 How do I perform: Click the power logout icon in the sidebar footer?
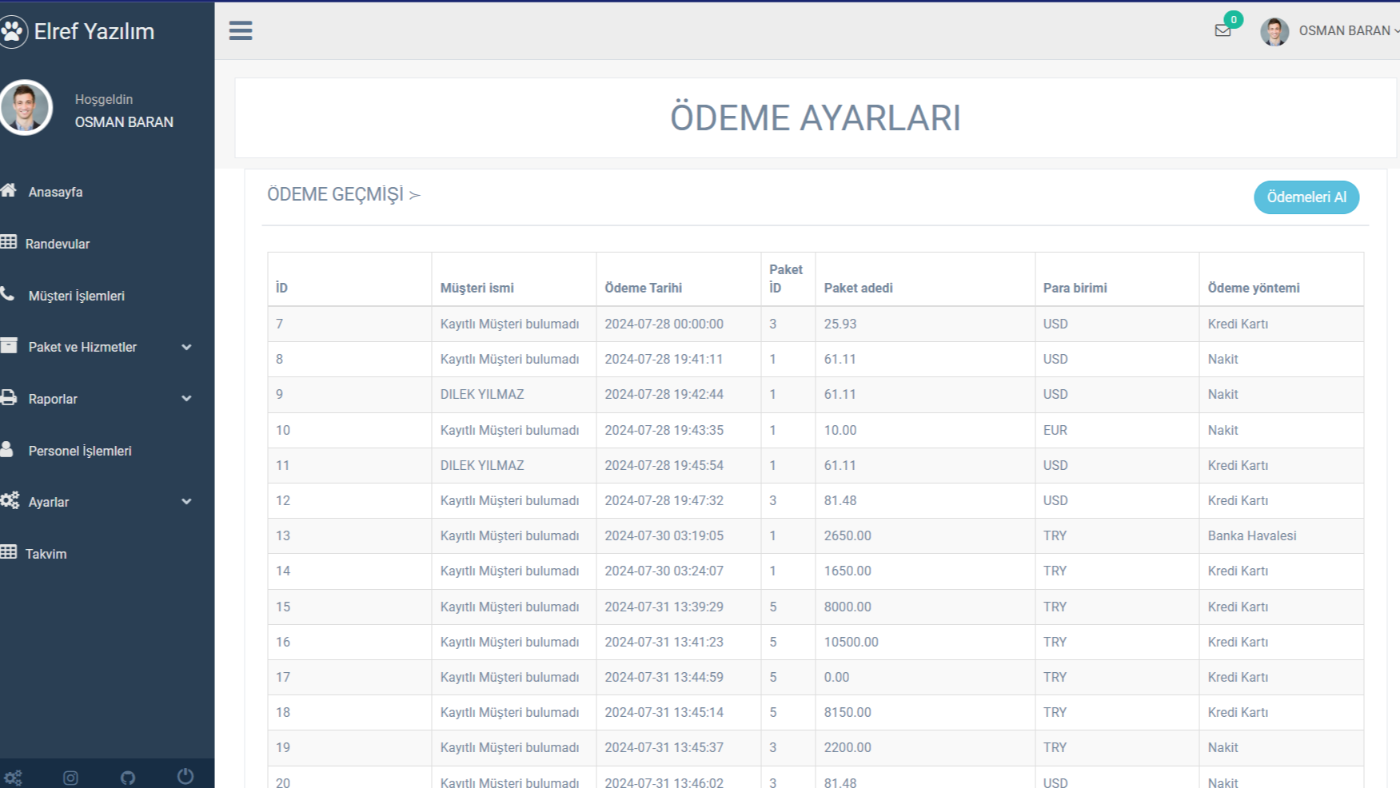coord(185,776)
